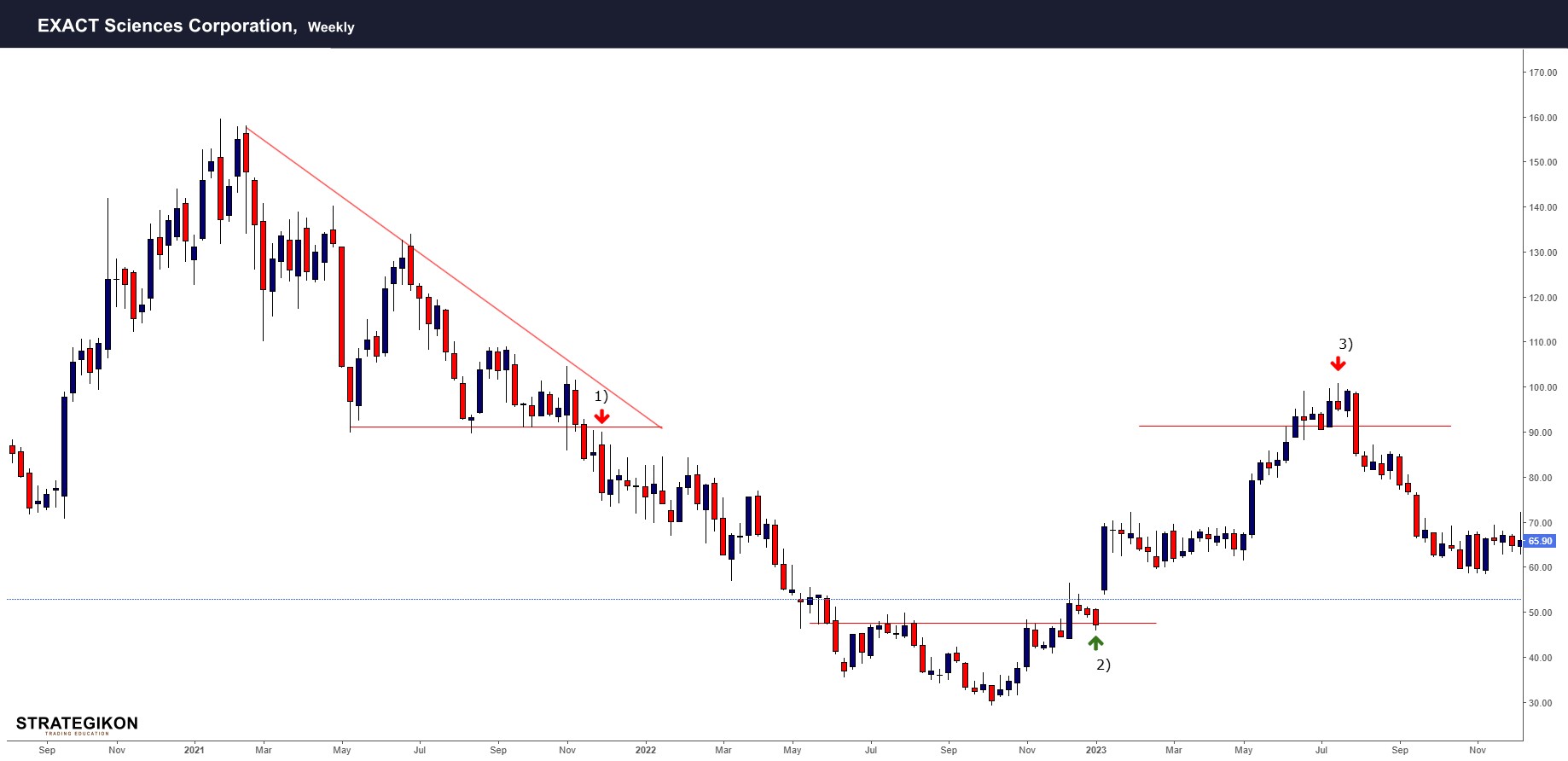Select the 130.00 price axis label

pos(1542,253)
